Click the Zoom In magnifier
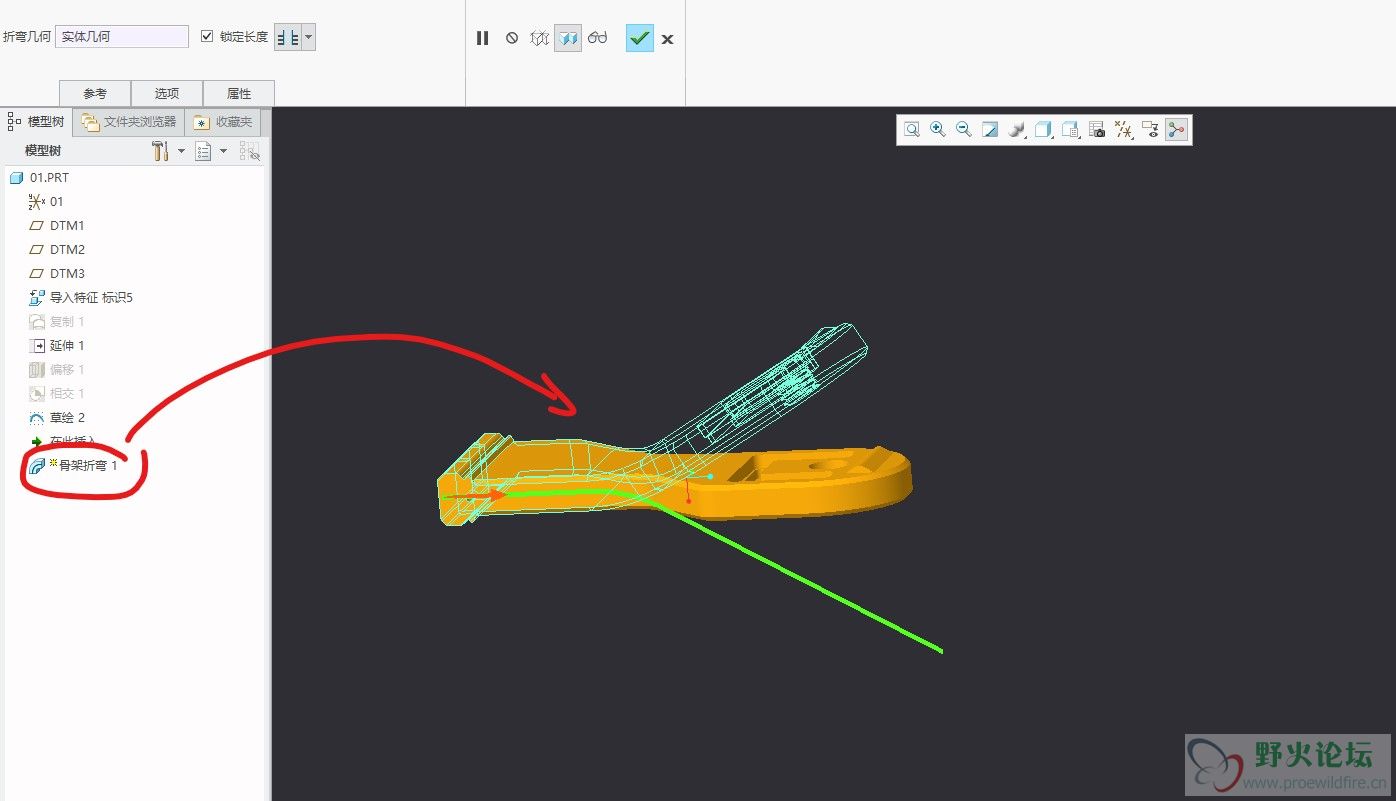 click(938, 129)
